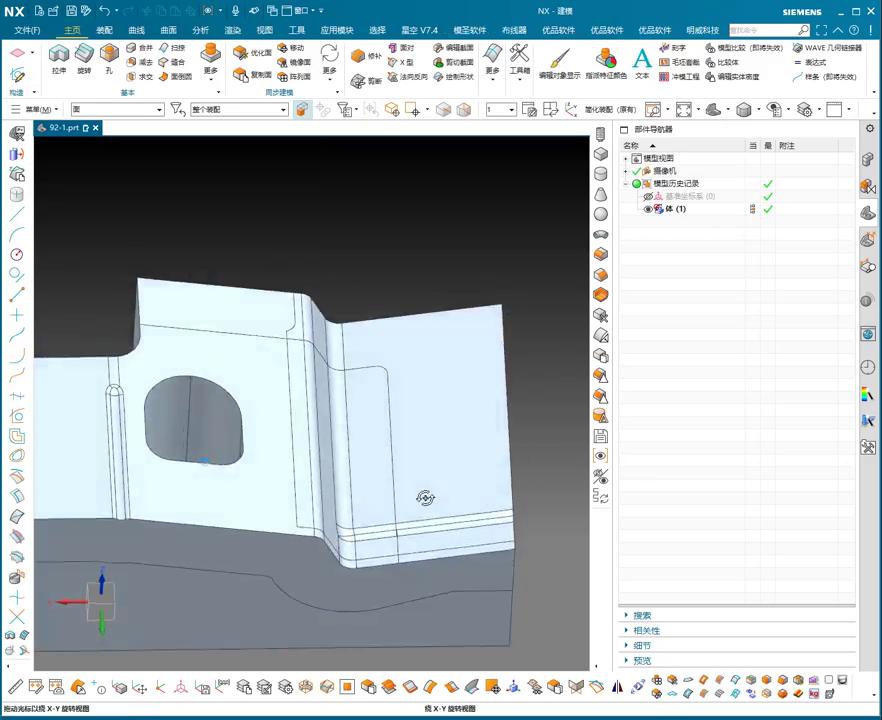Open the history clock panel in right sidebar
882x720 pixels.
pyautogui.click(x=867, y=368)
